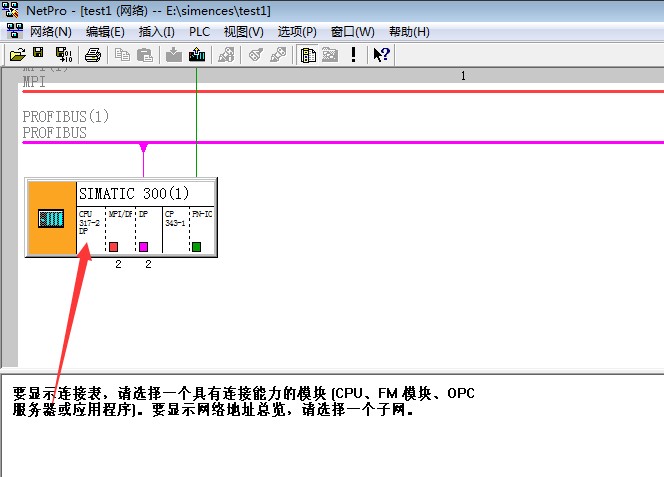
Task: Click the green PN-IO interface square
Action: (x=197, y=246)
